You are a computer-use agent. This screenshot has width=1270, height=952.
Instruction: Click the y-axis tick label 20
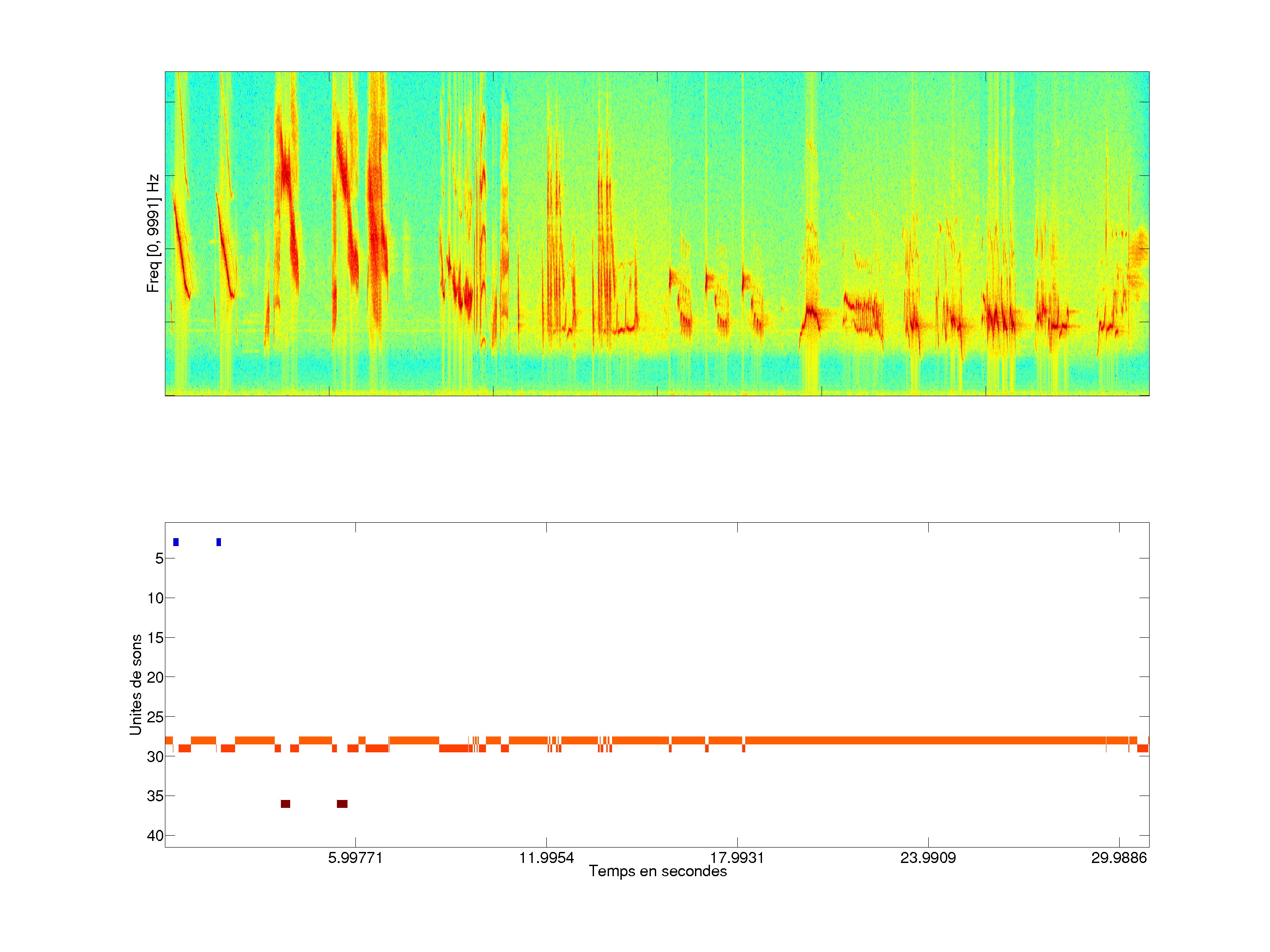pyautogui.click(x=155, y=678)
